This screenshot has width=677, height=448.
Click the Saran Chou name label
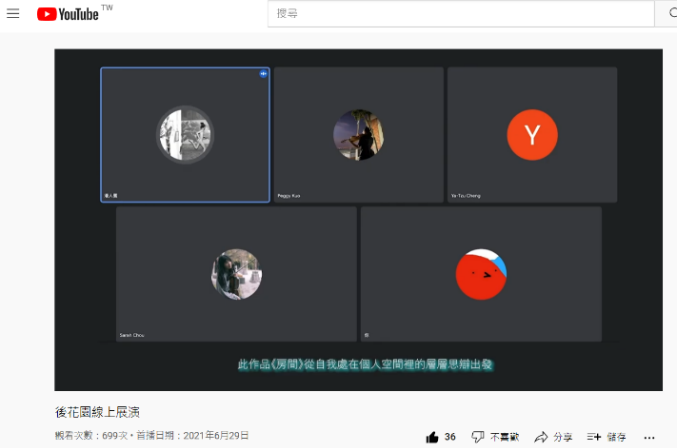point(132,335)
